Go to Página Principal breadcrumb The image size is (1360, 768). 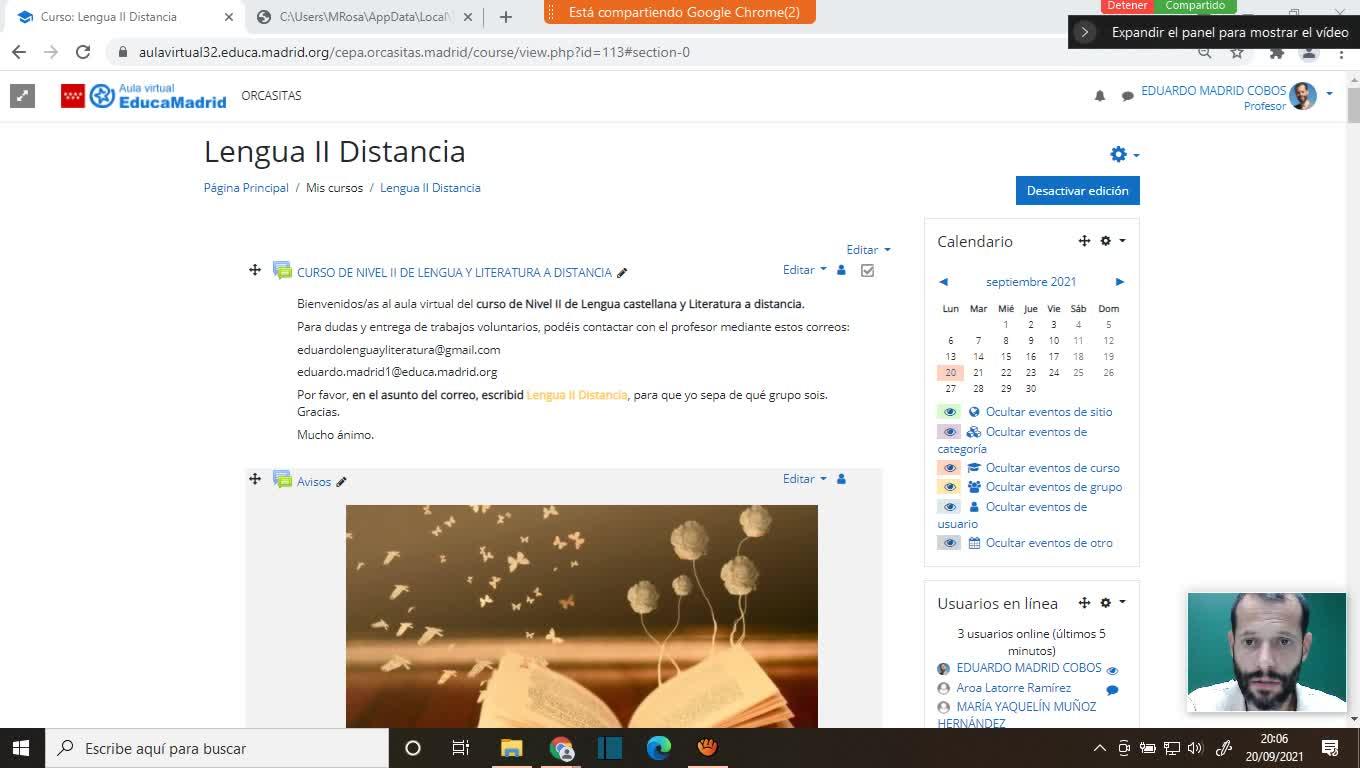click(246, 188)
